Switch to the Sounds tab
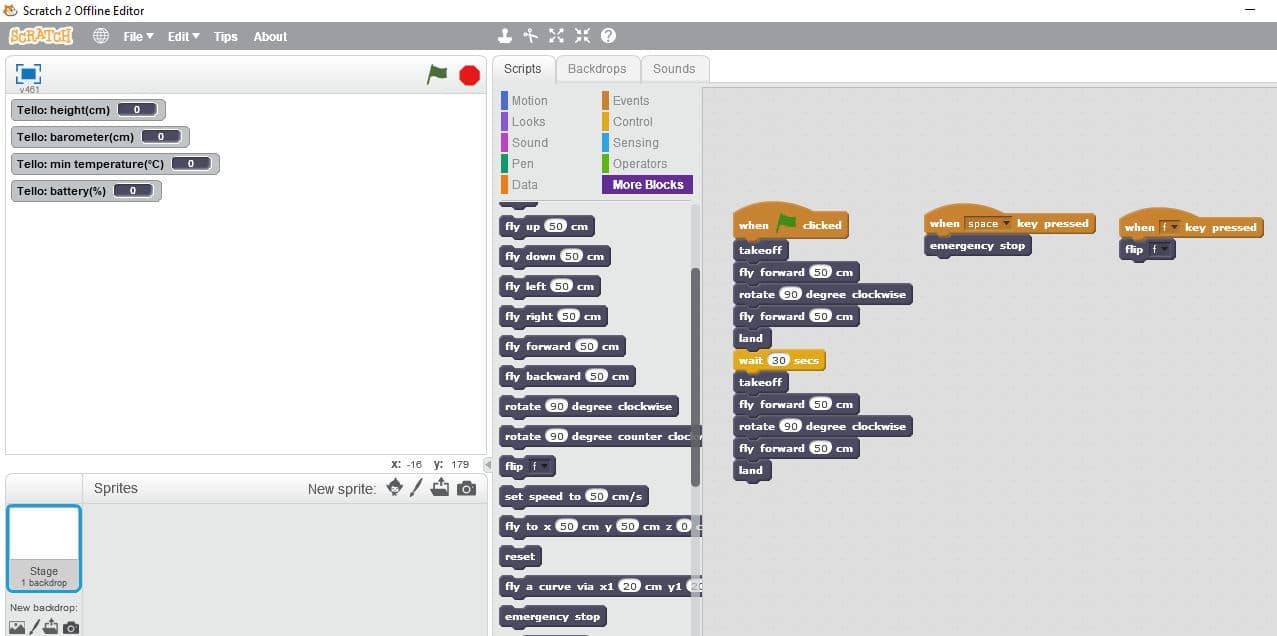This screenshot has width=1277, height=636. (674, 69)
